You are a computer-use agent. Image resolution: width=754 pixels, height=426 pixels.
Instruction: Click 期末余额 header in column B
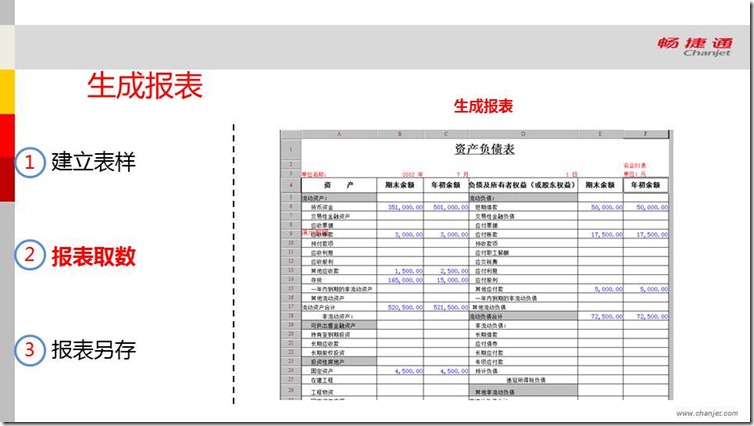tap(400, 185)
